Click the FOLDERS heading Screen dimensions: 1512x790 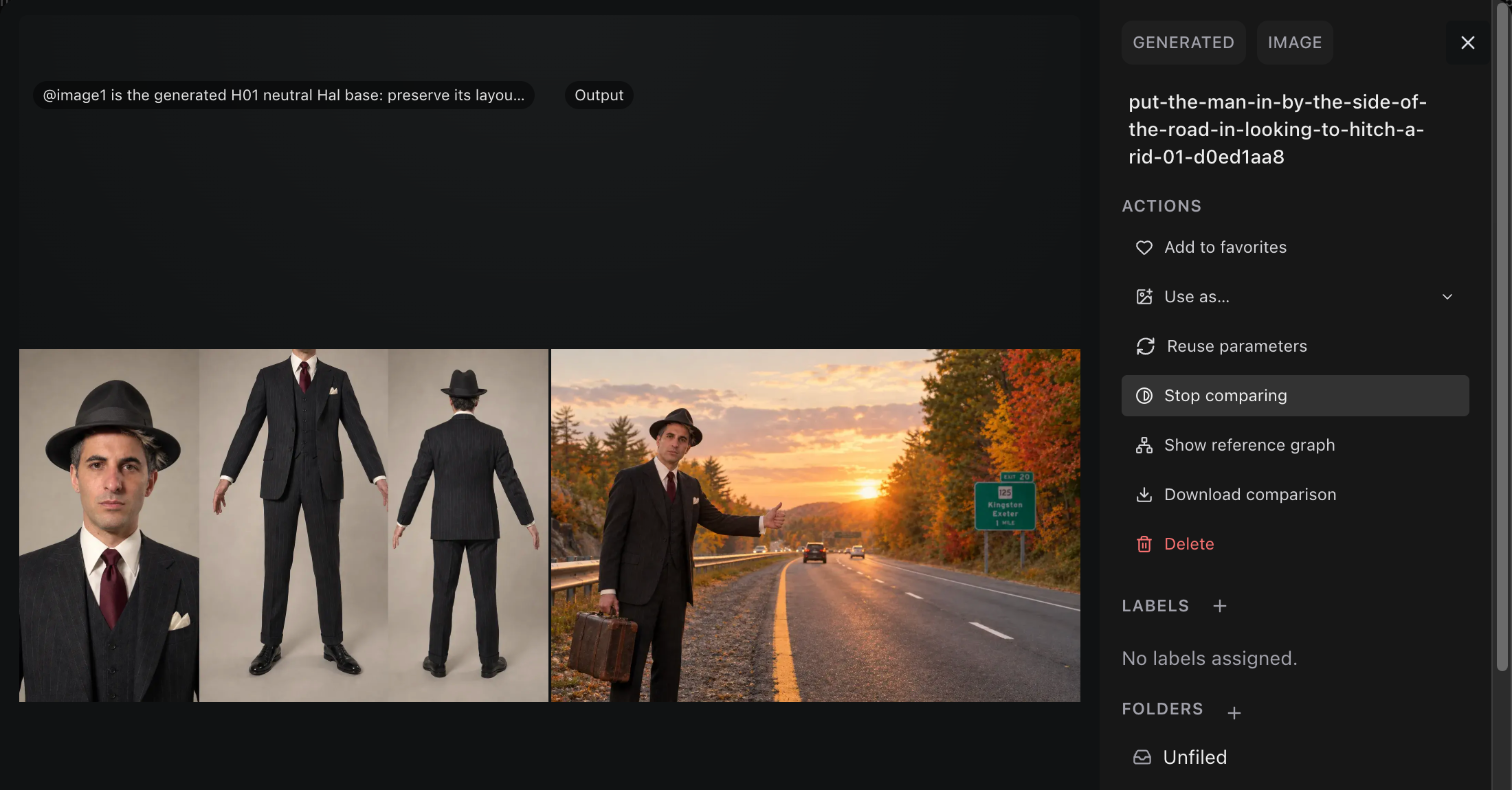point(1162,709)
